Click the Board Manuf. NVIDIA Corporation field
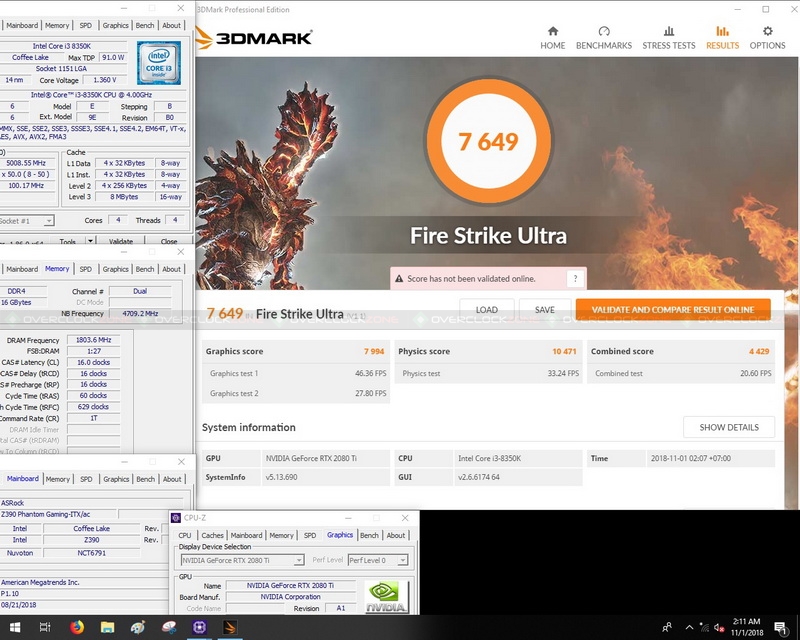Image resolution: width=800 pixels, height=640 pixels. [x=290, y=597]
